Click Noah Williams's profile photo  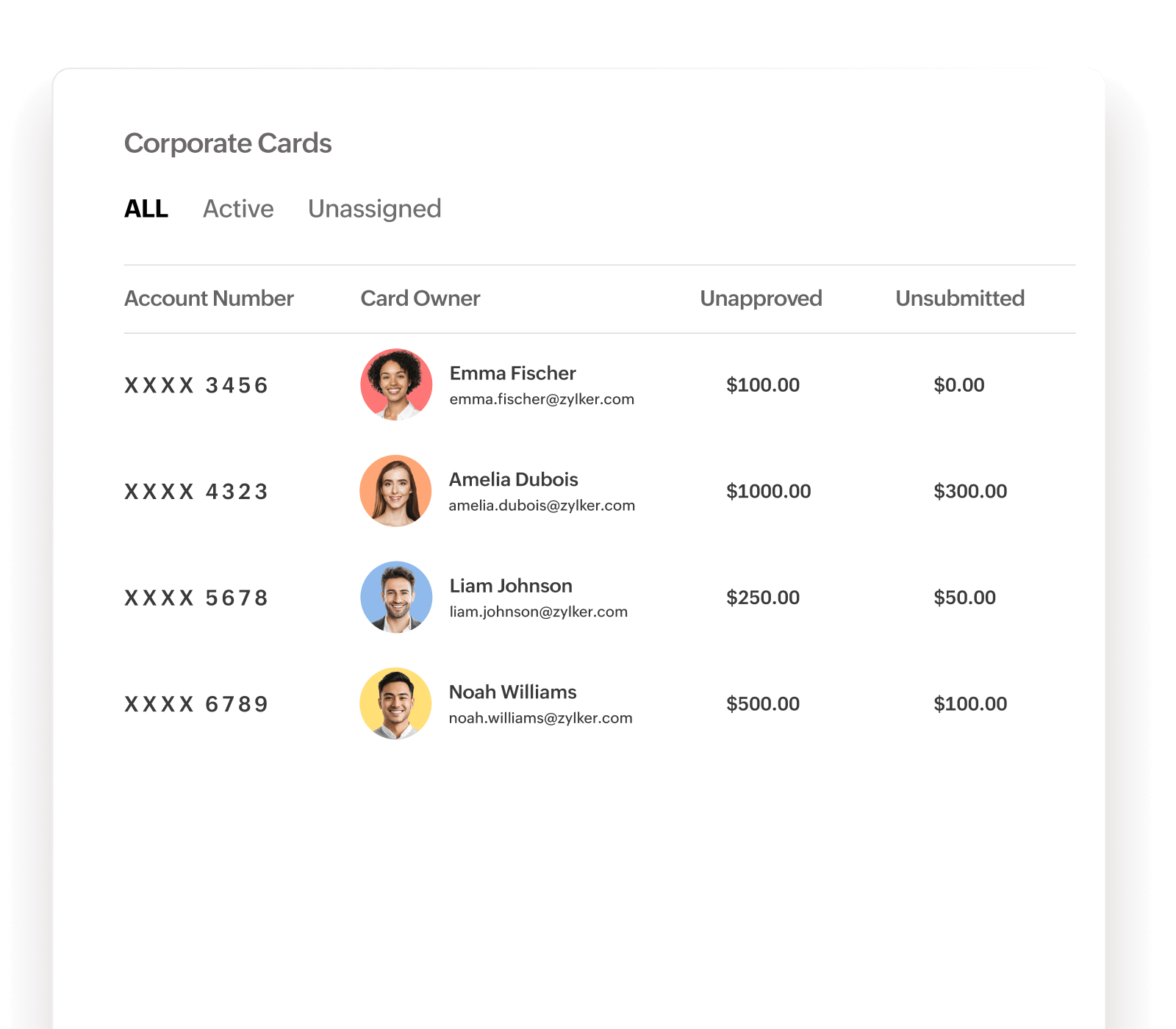click(395, 703)
